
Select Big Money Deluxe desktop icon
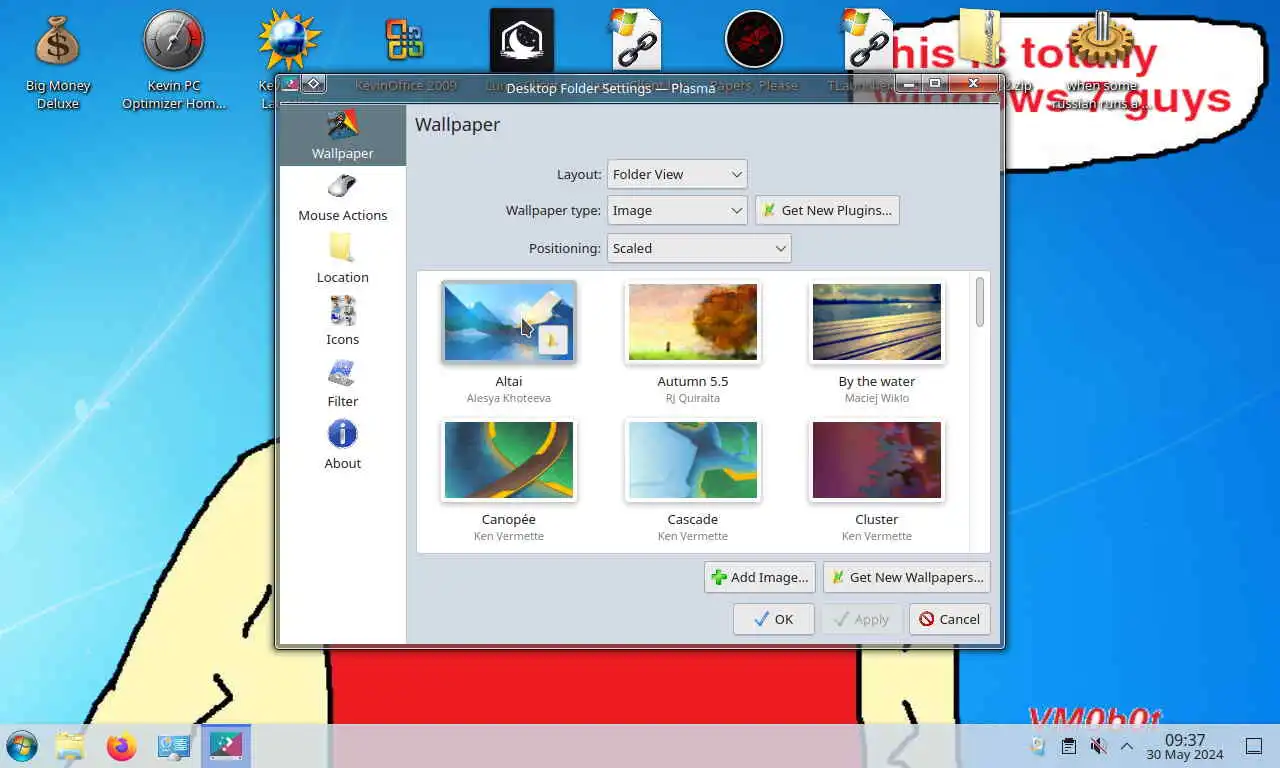click(58, 60)
